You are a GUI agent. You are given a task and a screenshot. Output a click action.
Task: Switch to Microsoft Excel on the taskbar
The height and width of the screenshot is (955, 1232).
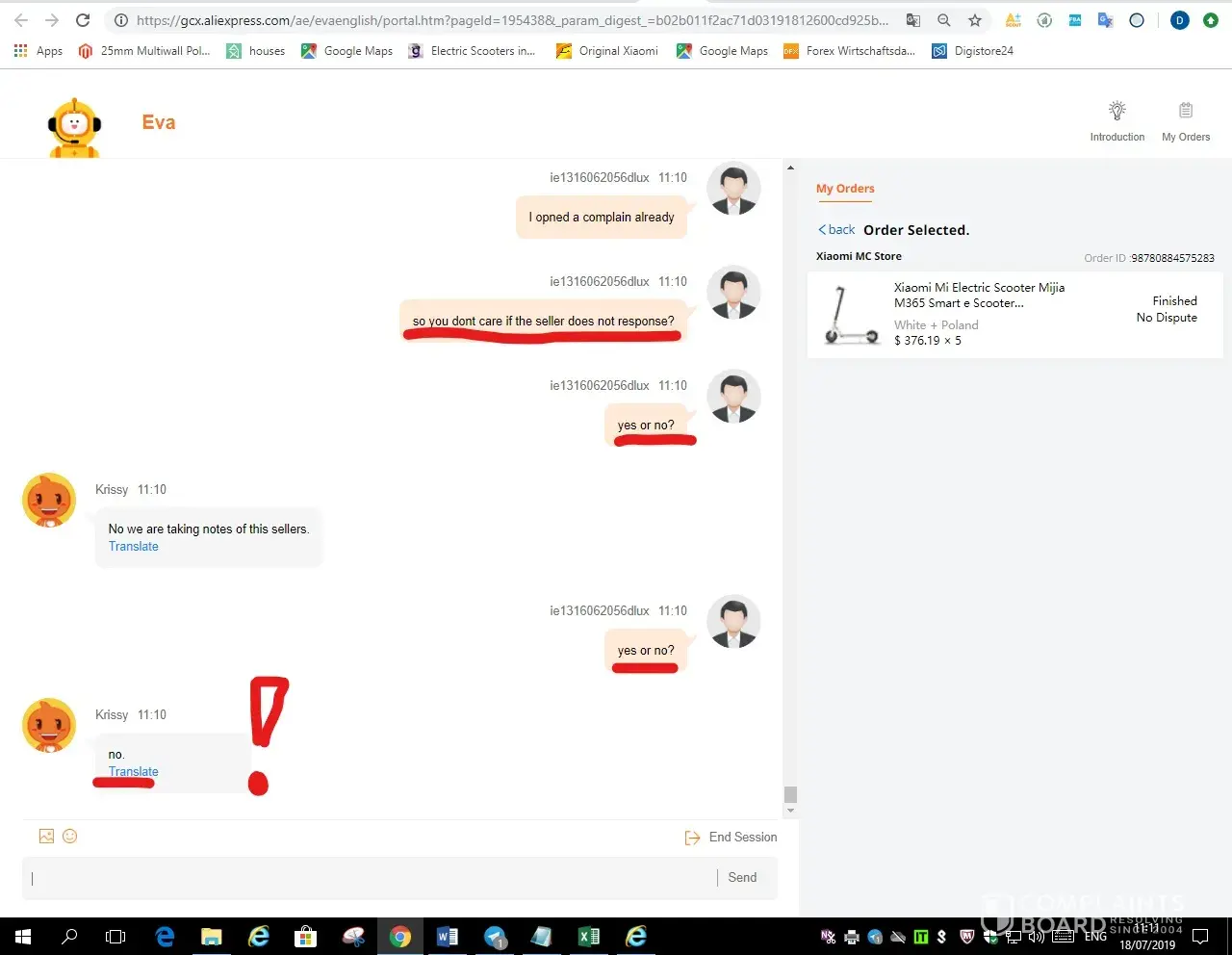(589, 936)
